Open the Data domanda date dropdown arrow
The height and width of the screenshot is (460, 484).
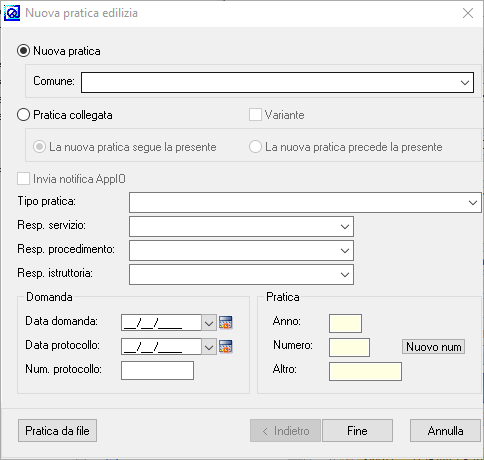click(209, 323)
